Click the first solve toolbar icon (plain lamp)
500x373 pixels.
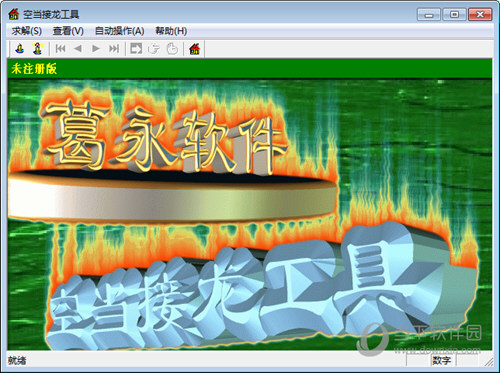point(20,49)
